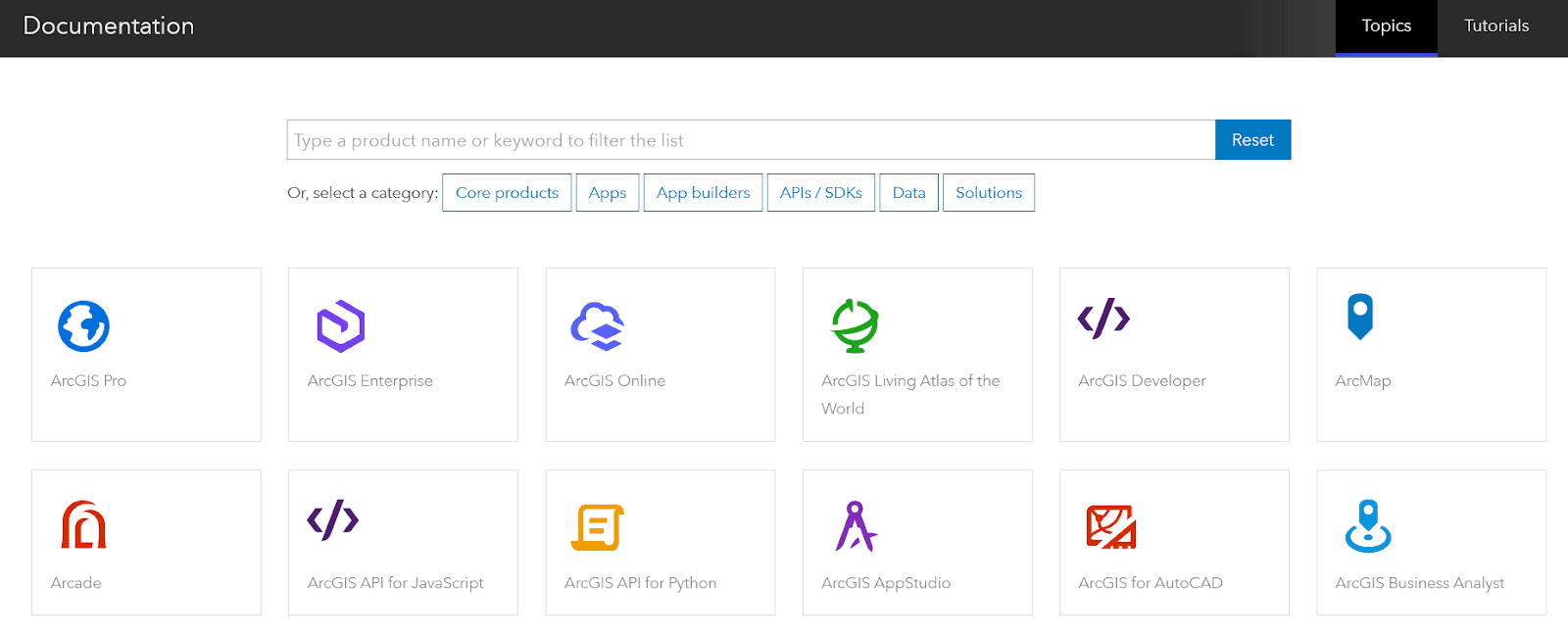Screen dimensions: 1568x639
Task: Open the ArcGIS Developer code brackets icon
Action: click(x=1103, y=319)
